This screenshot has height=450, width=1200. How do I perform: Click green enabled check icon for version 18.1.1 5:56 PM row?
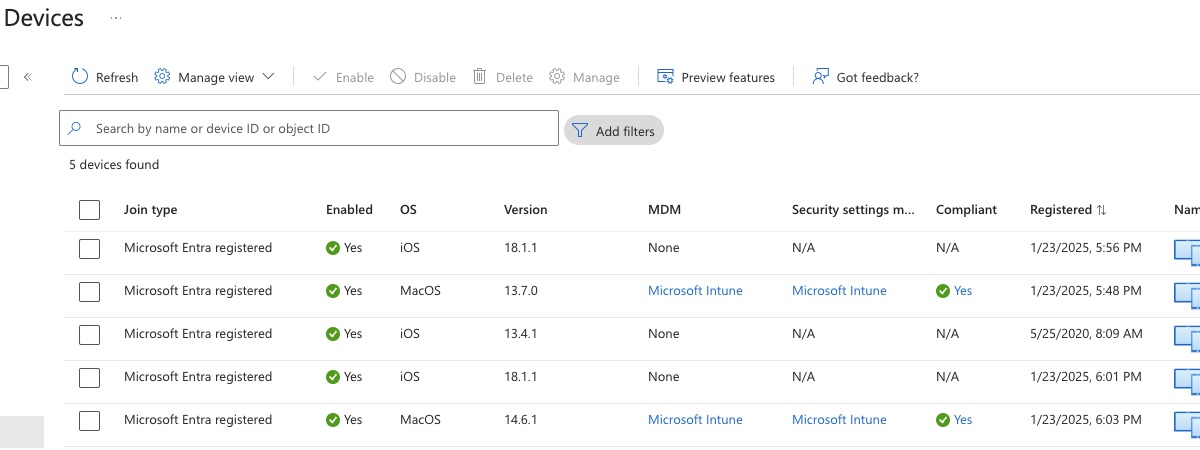[x=333, y=248]
